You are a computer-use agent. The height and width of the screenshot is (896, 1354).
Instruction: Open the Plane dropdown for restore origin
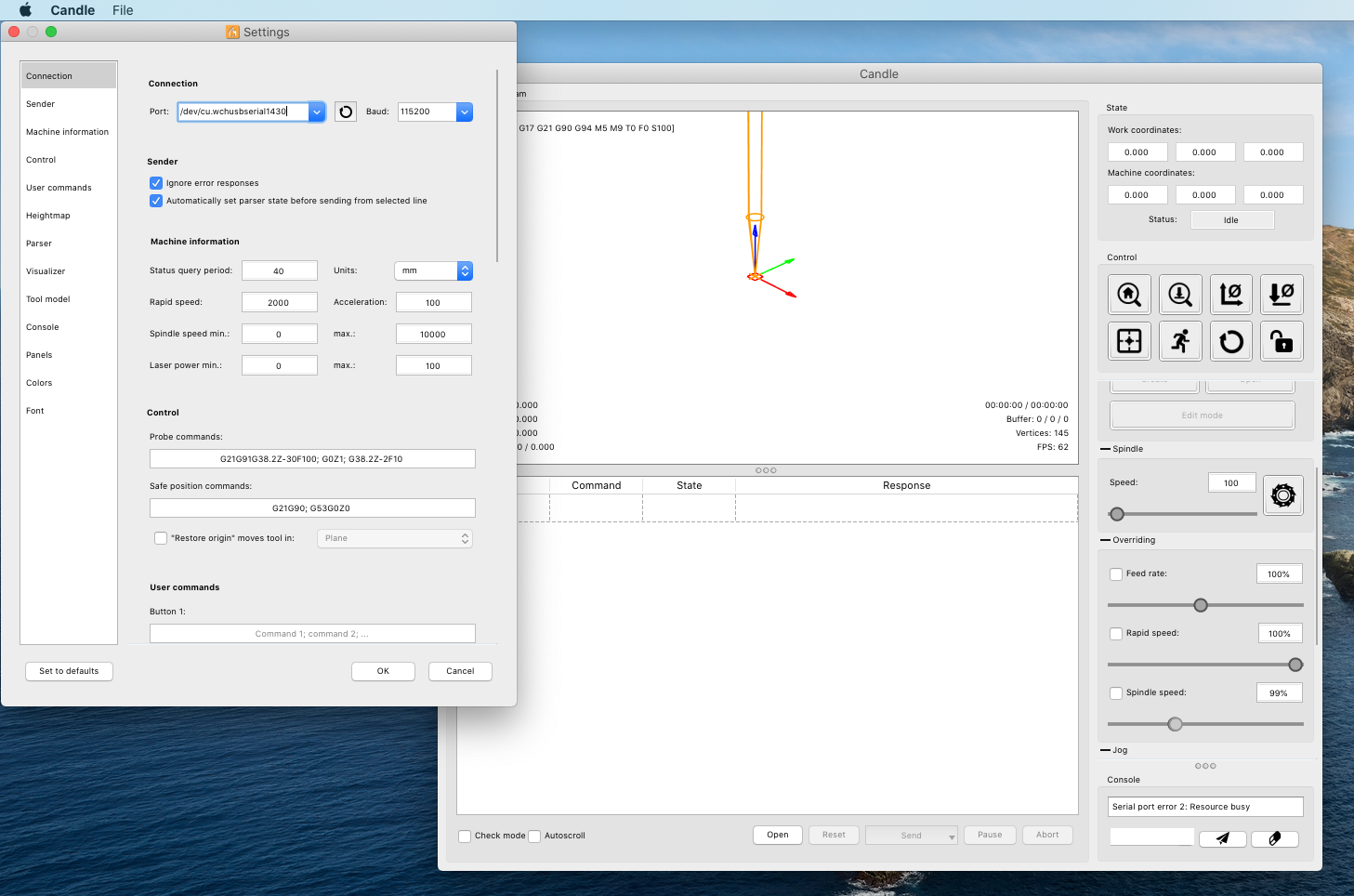[395, 538]
